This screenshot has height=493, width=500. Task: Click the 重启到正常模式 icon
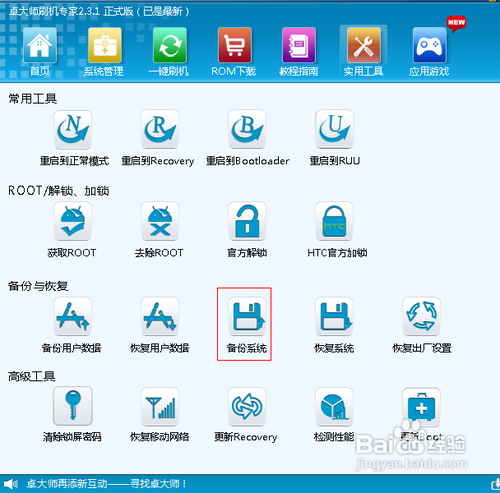click(73, 129)
